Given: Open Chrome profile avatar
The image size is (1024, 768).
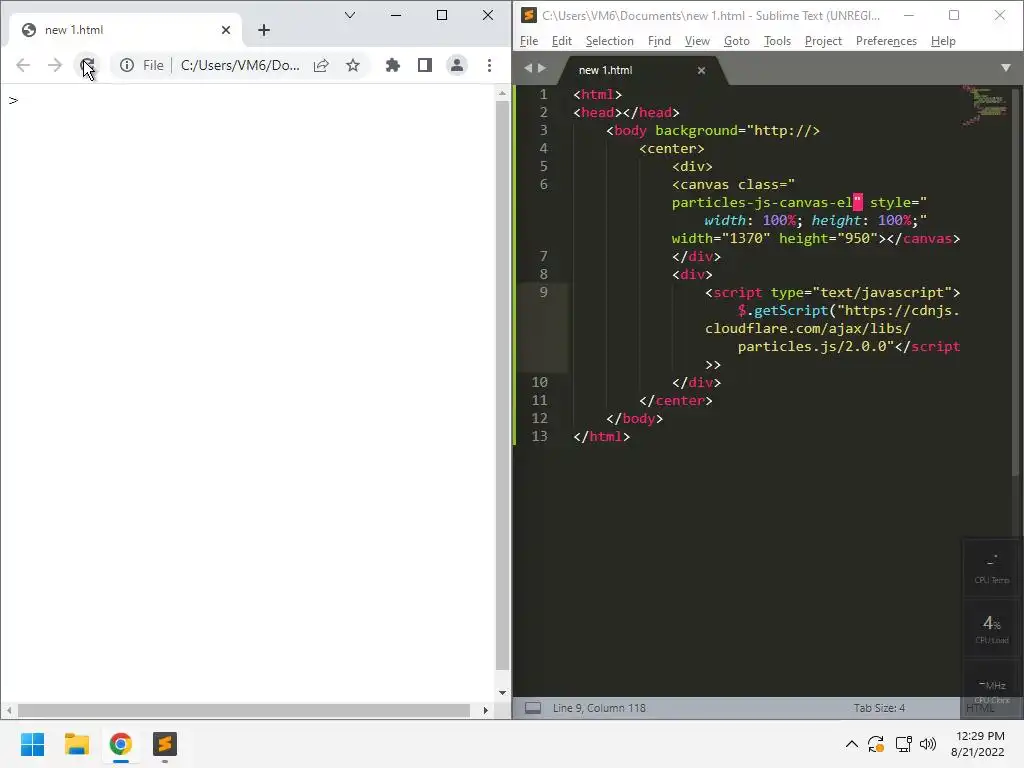Looking at the screenshot, I should coord(456,65).
